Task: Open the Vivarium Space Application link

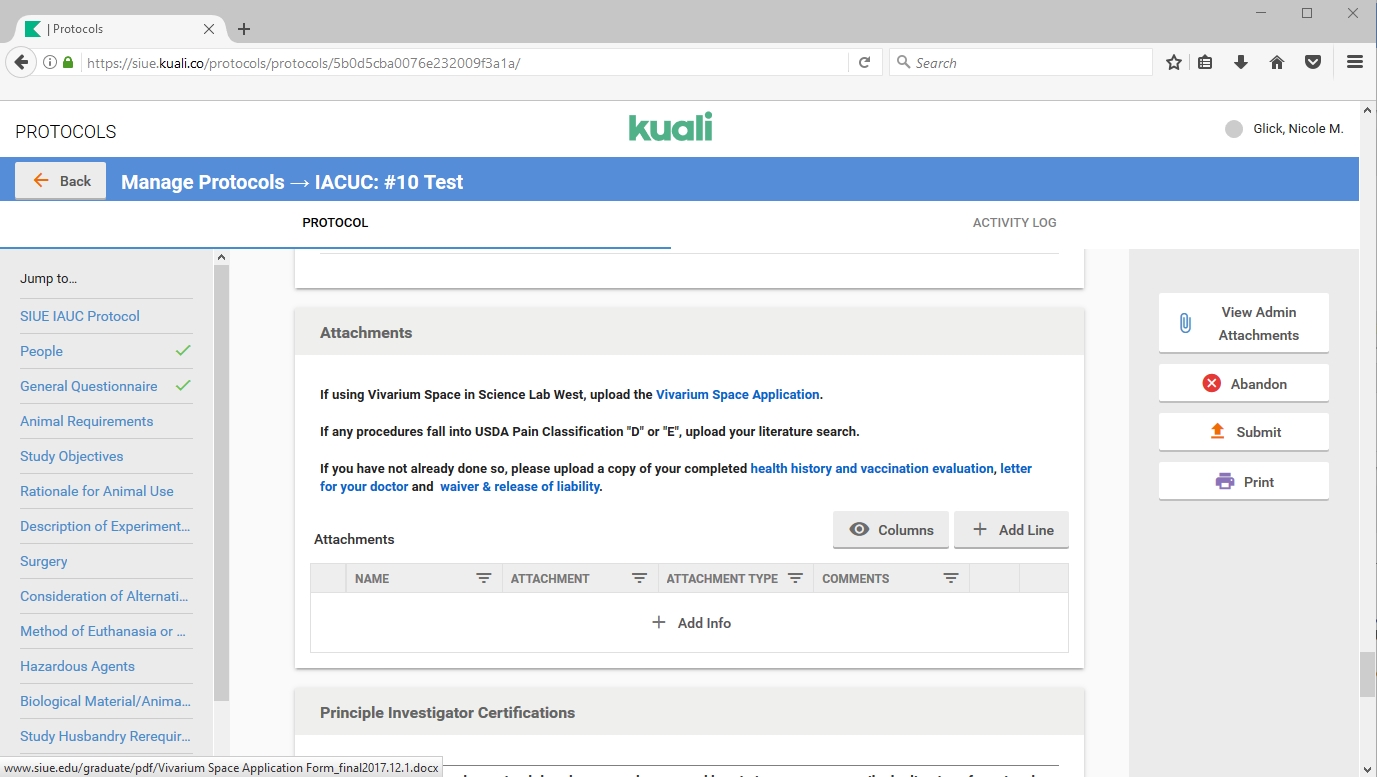Action: point(737,394)
